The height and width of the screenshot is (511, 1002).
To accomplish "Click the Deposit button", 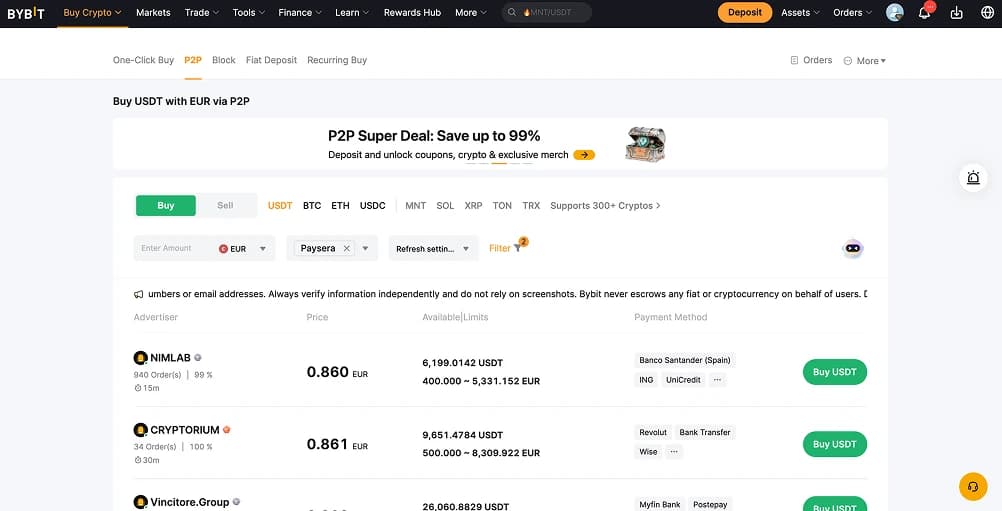I will point(744,13).
